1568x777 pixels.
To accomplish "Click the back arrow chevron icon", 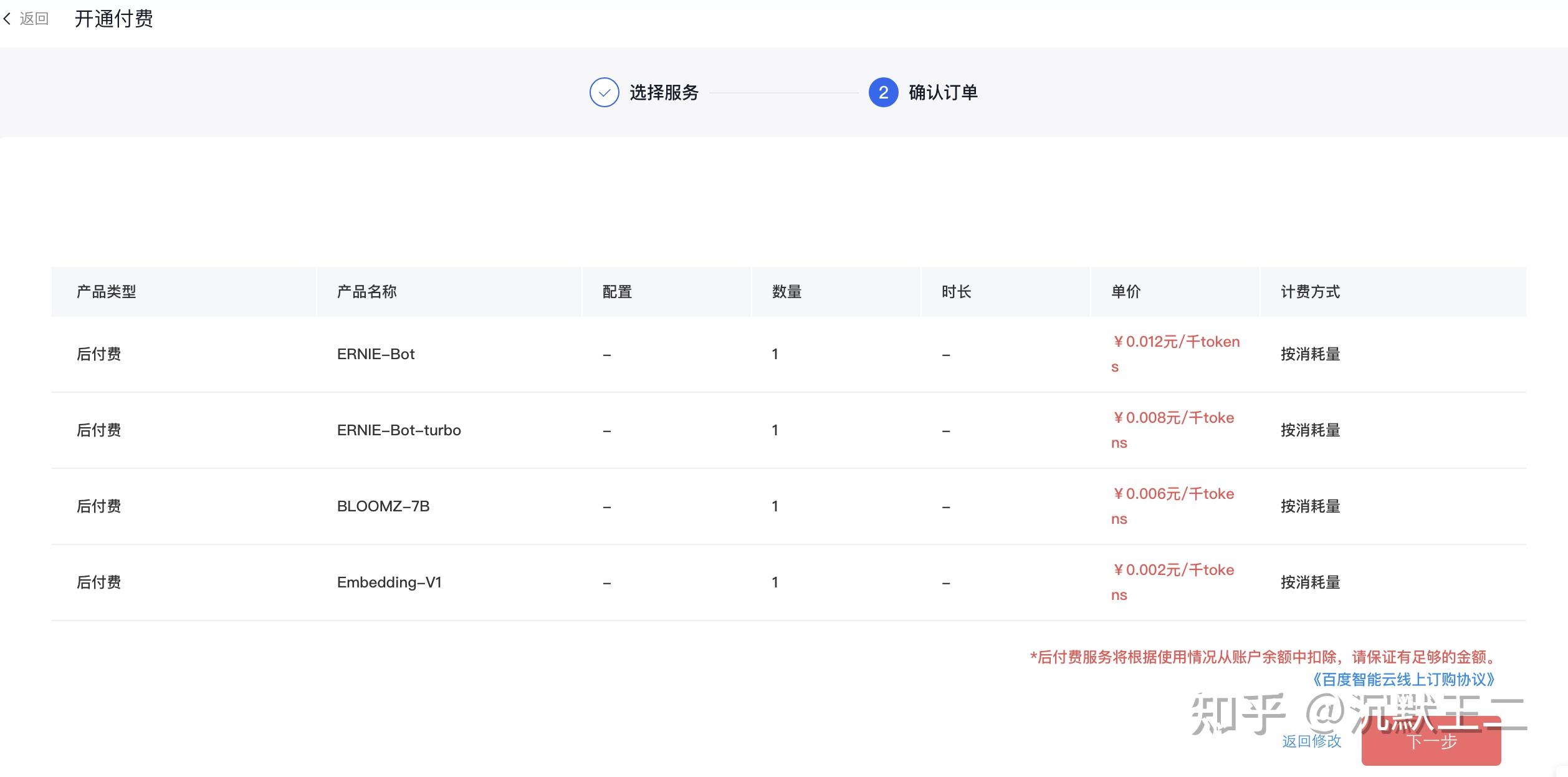I will pos(7,19).
